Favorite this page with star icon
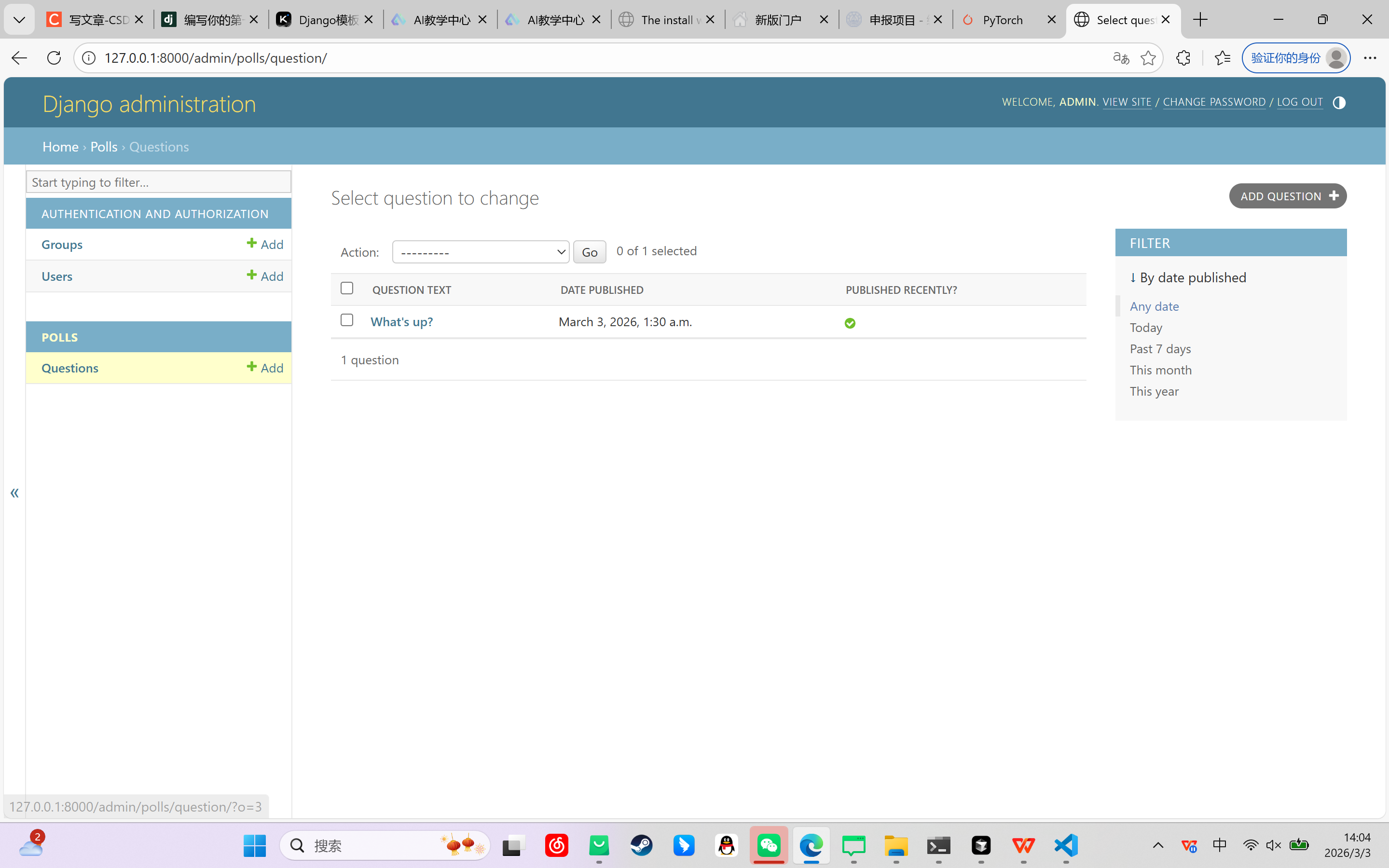The image size is (1389, 868). point(1148,58)
